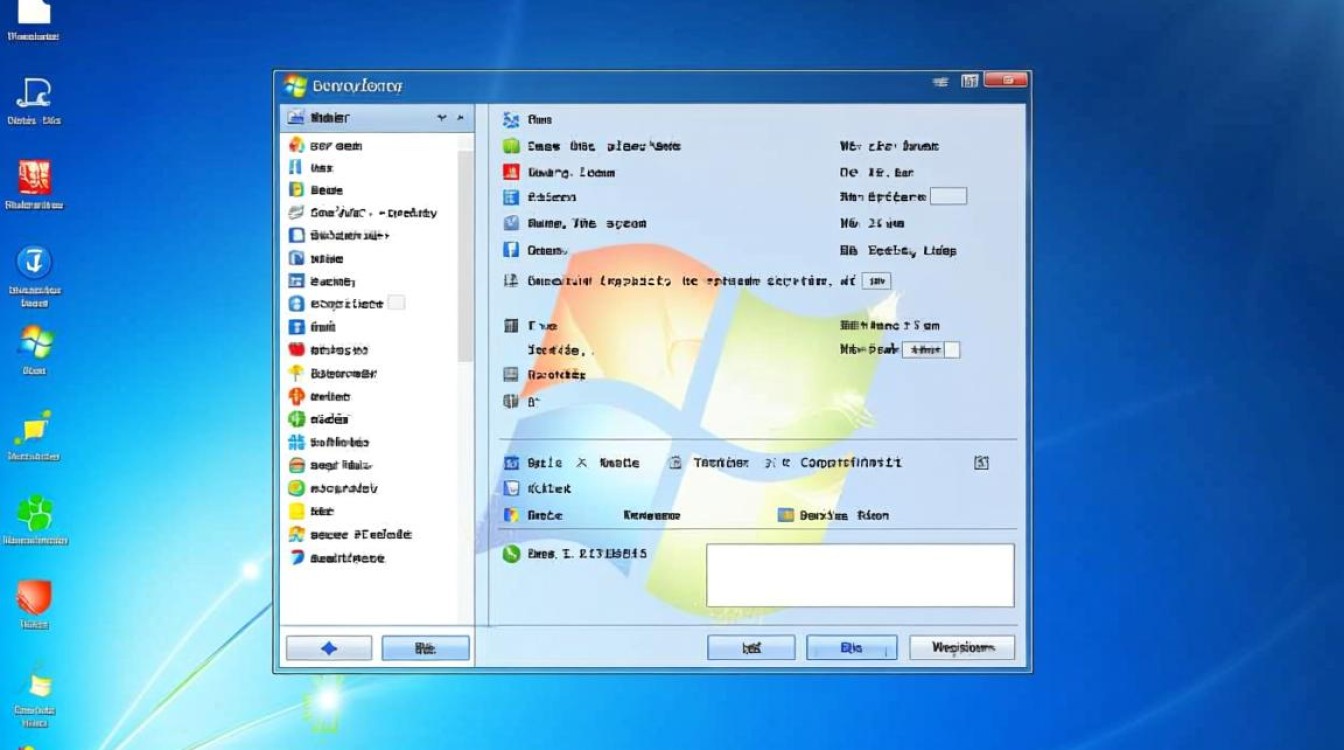The image size is (1344, 750).
Task: Click inside the large white text box
Action: [859, 575]
